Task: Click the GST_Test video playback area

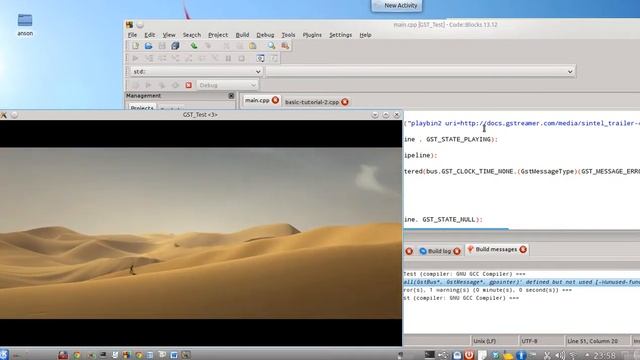Action: tap(201, 233)
